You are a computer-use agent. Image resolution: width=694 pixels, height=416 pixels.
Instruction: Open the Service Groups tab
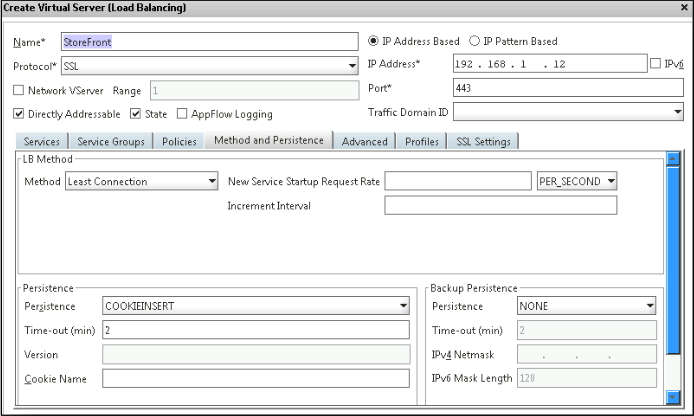coord(111,142)
